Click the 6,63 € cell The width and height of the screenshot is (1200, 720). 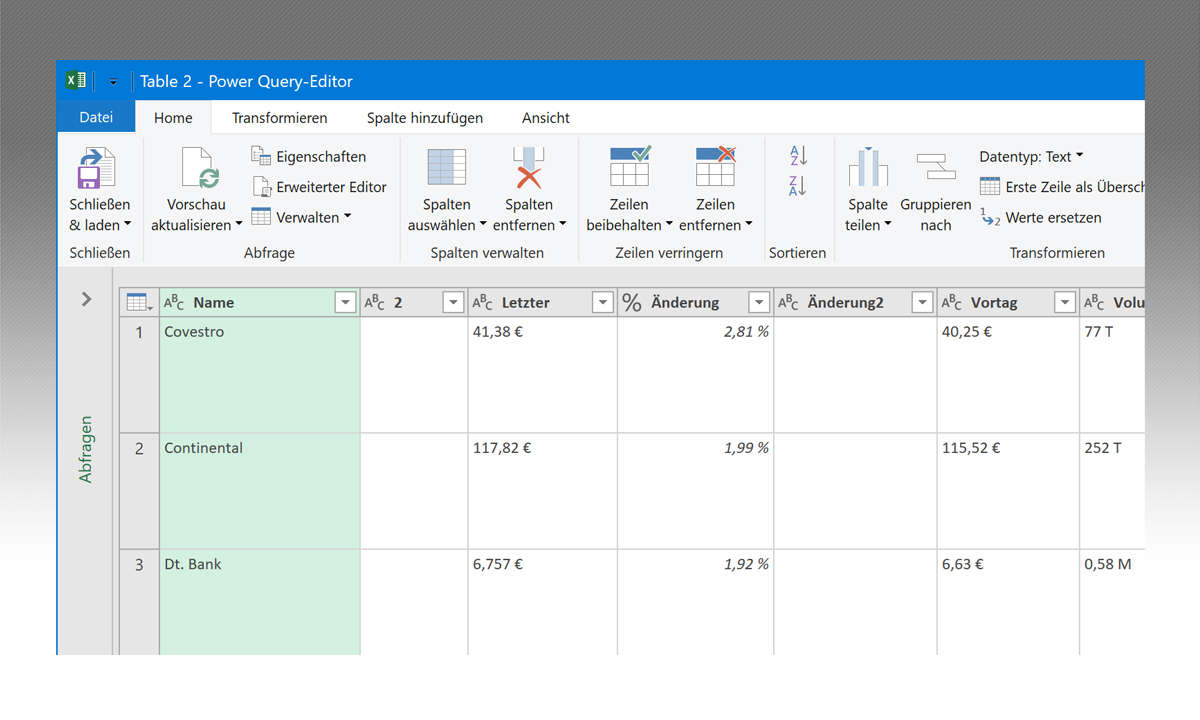point(1008,602)
